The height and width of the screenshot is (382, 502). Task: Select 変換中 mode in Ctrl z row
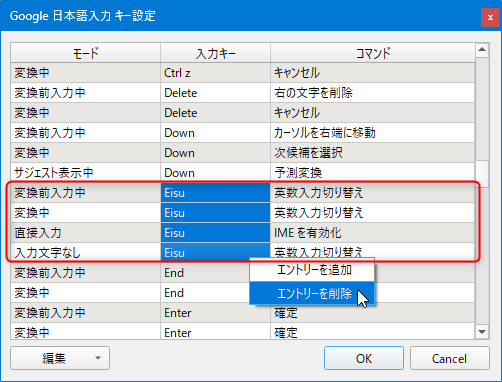click(86, 73)
